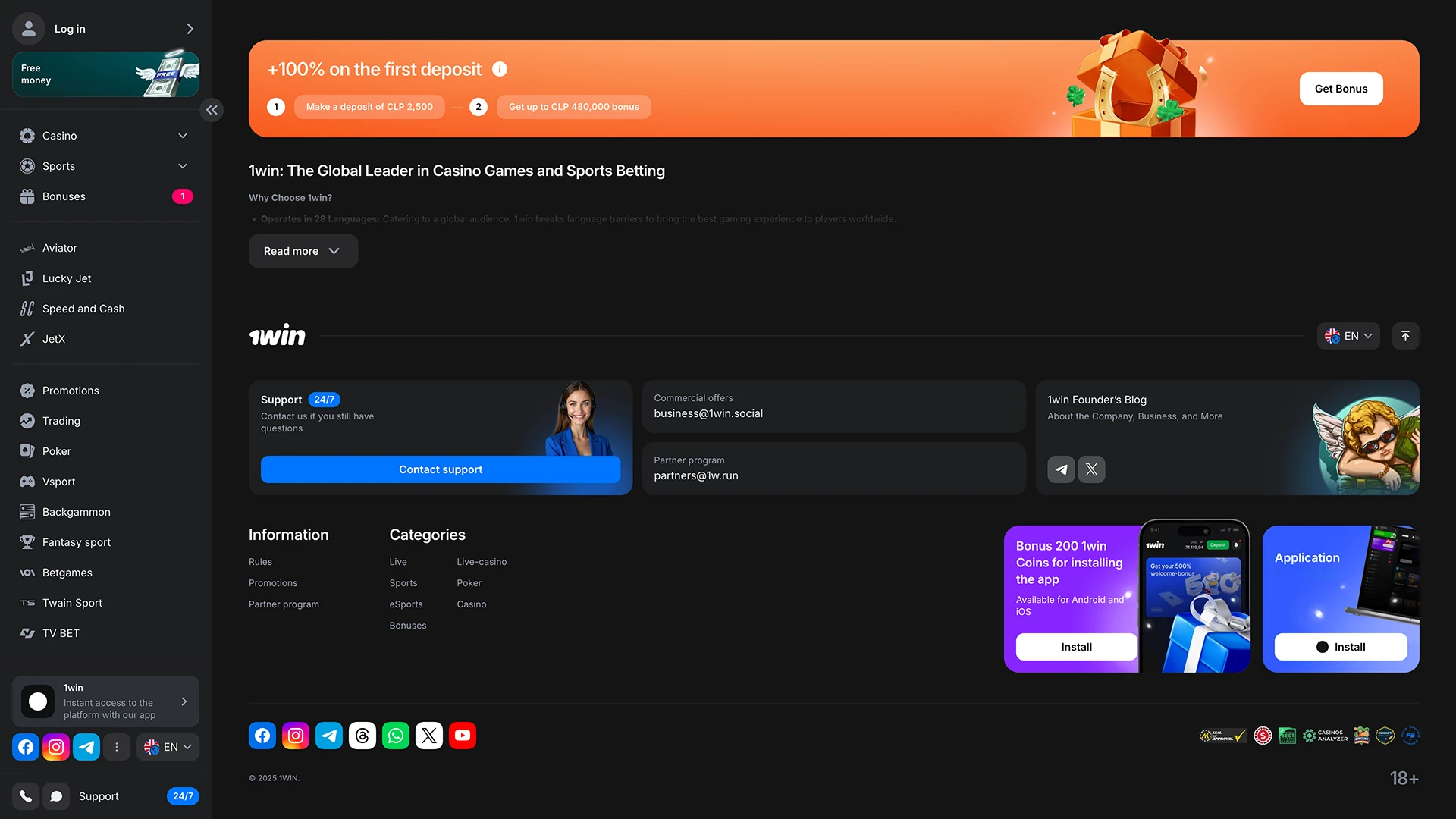The image size is (1456, 819).
Task: Open X icon in Founder's Blog card
Action: point(1091,469)
